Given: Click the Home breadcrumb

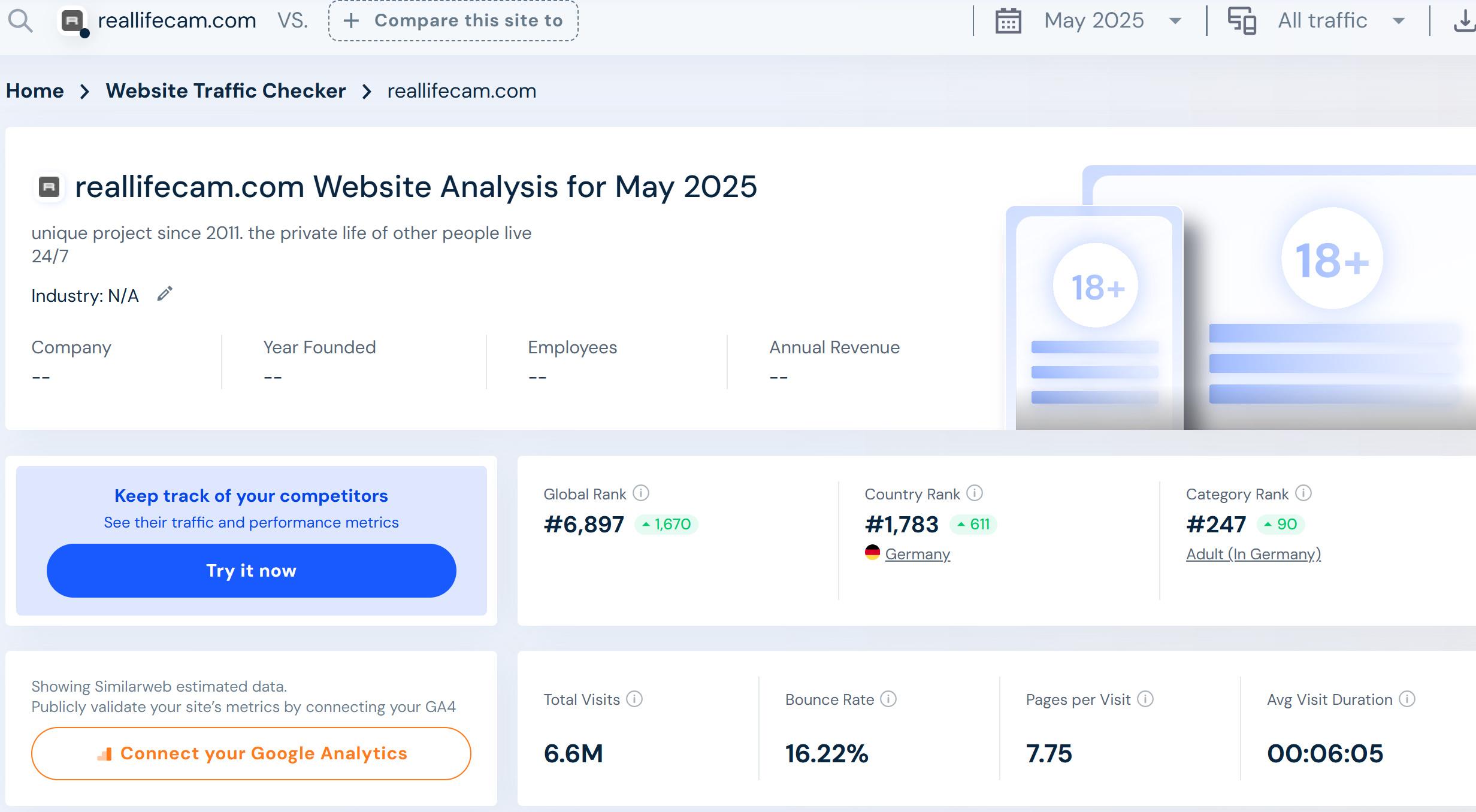Looking at the screenshot, I should (x=35, y=91).
